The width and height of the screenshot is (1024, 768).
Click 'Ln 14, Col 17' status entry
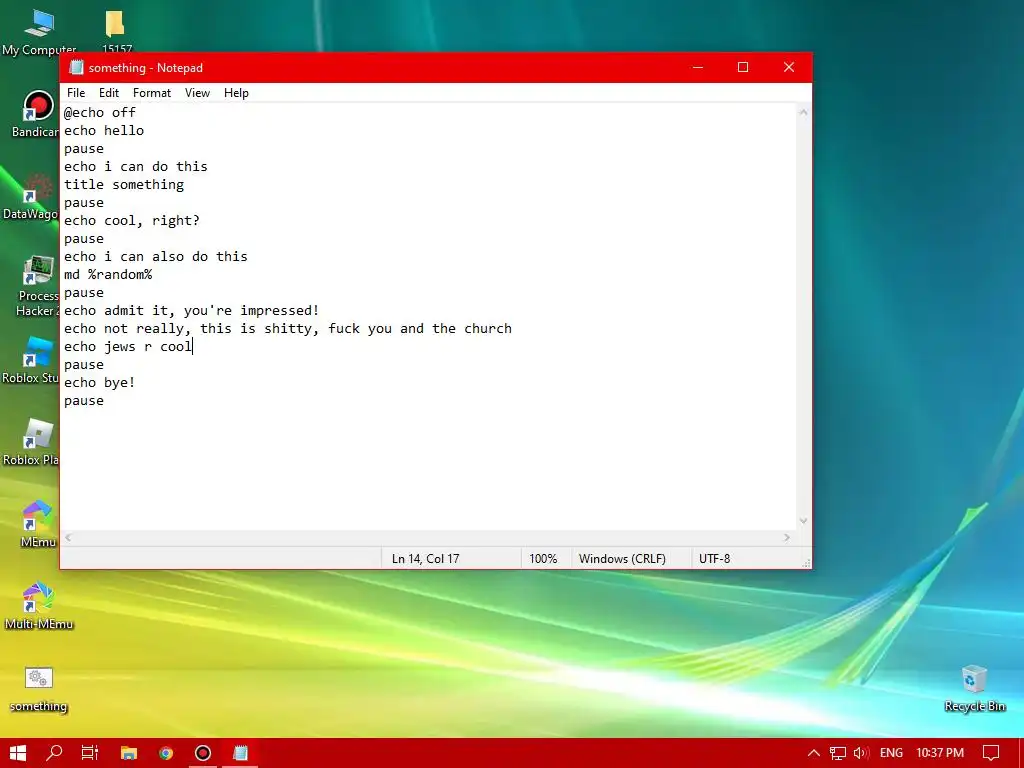pos(426,559)
